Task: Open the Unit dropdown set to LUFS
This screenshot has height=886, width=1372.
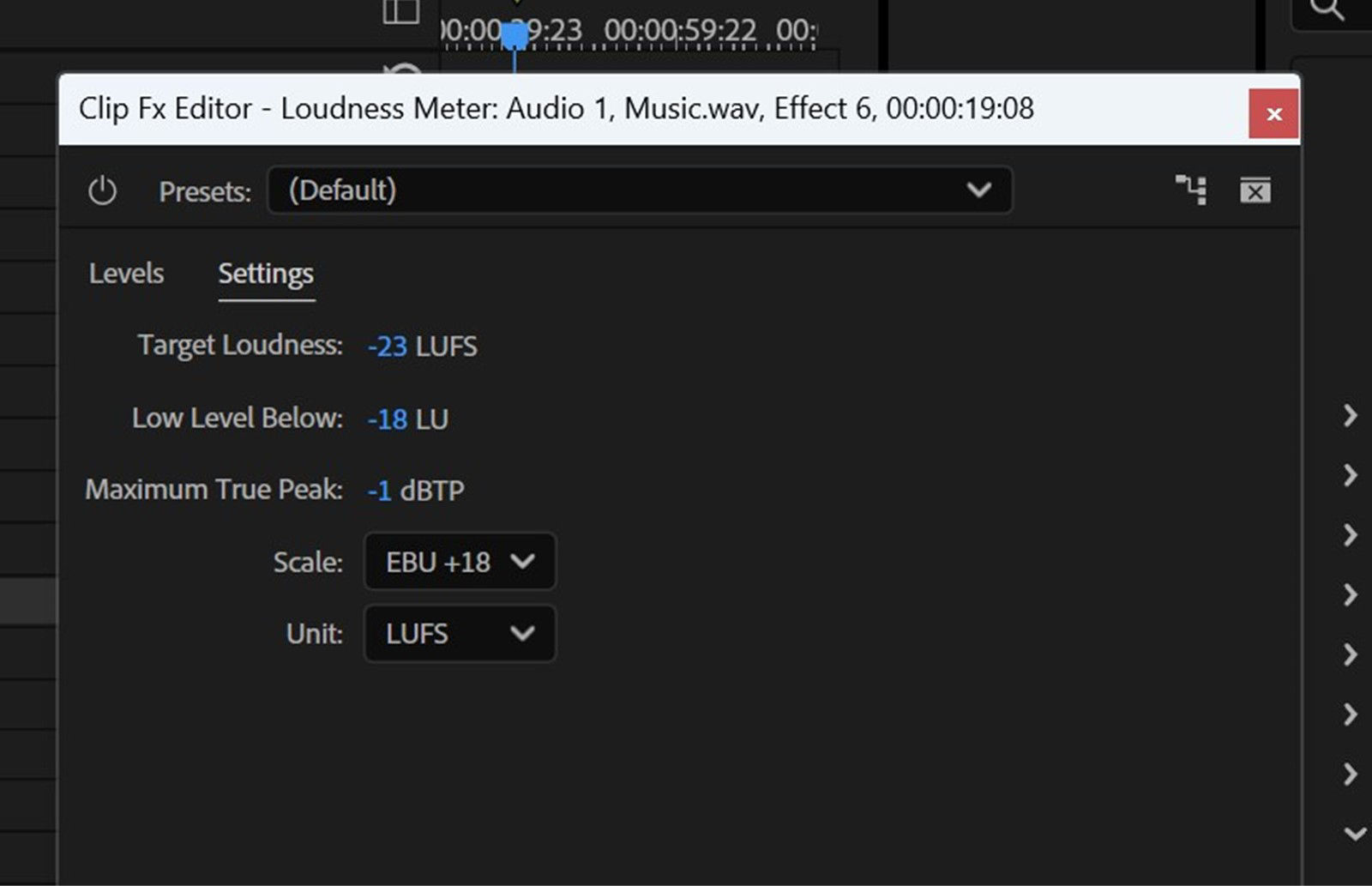Action: [x=459, y=634]
